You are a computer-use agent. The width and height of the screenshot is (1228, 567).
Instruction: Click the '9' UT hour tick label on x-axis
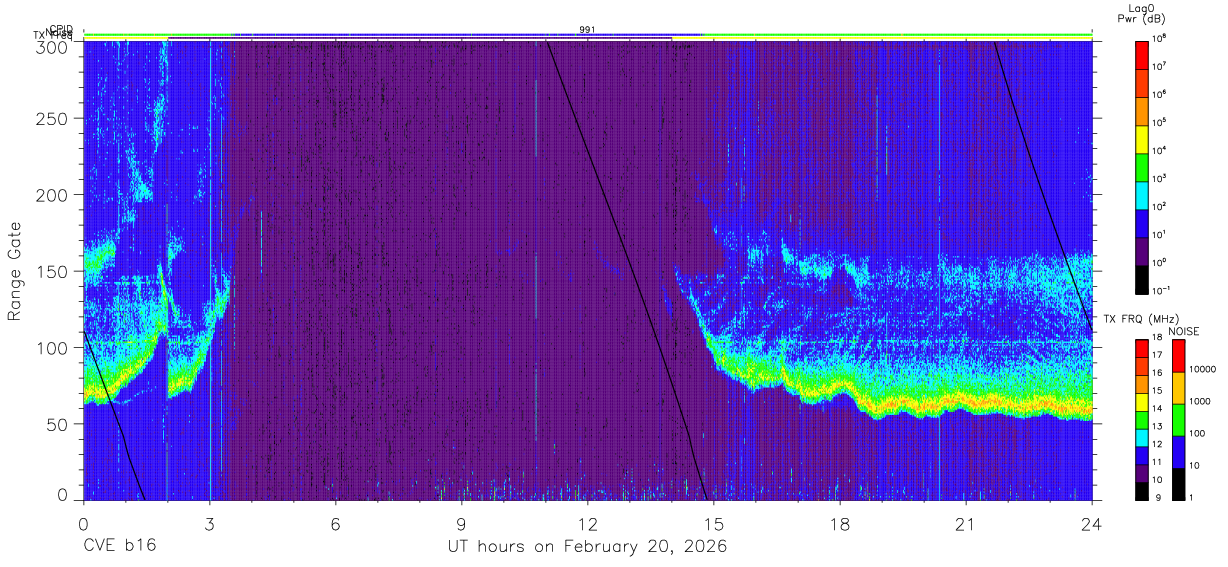461,524
